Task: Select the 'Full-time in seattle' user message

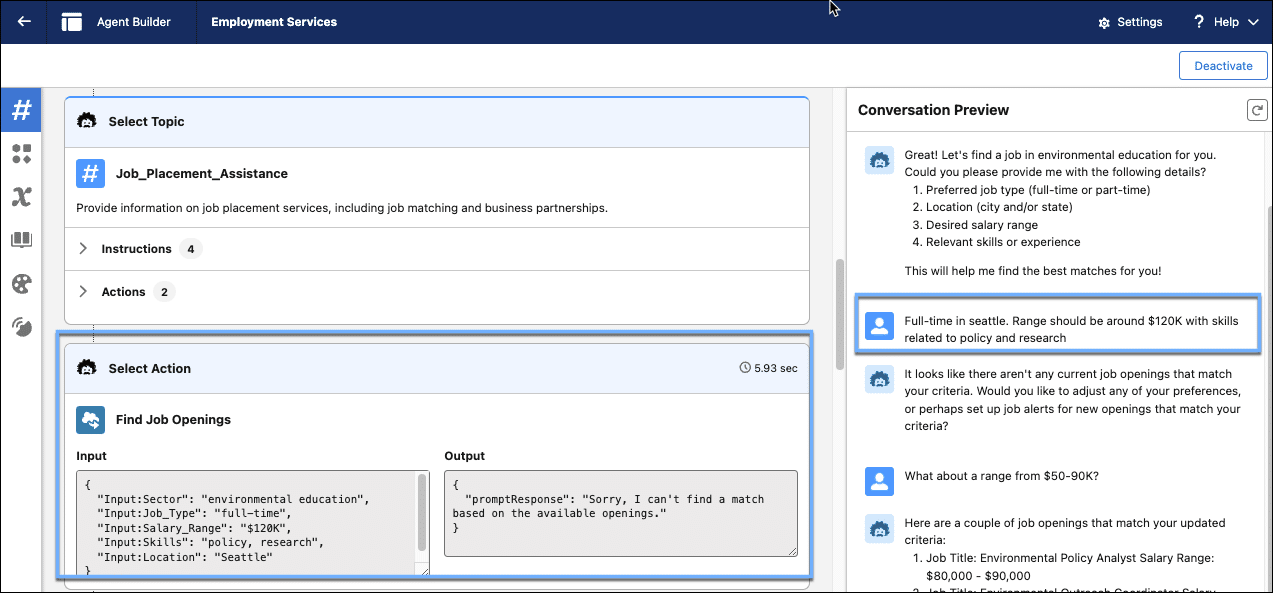Action: click(x=1071, y=329)
